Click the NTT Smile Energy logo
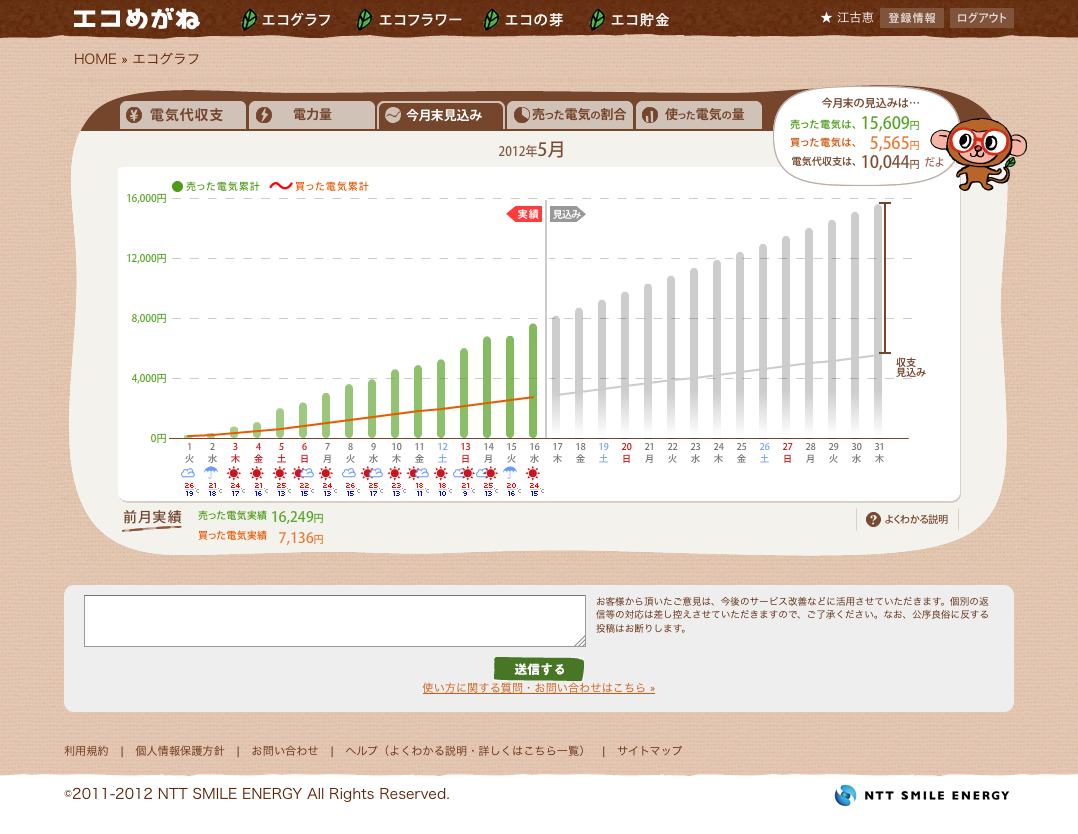 pos(921,795)
